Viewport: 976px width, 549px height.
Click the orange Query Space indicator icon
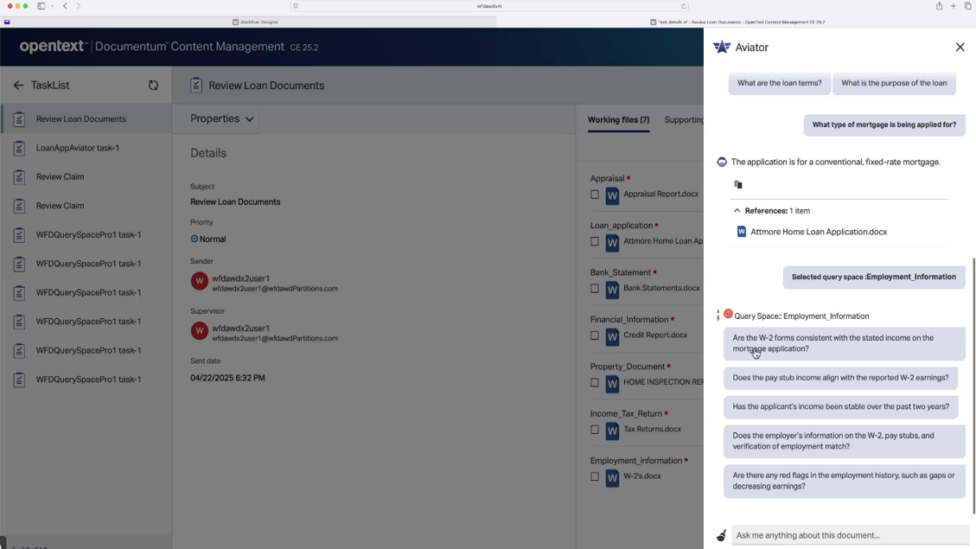coord(728,314)
